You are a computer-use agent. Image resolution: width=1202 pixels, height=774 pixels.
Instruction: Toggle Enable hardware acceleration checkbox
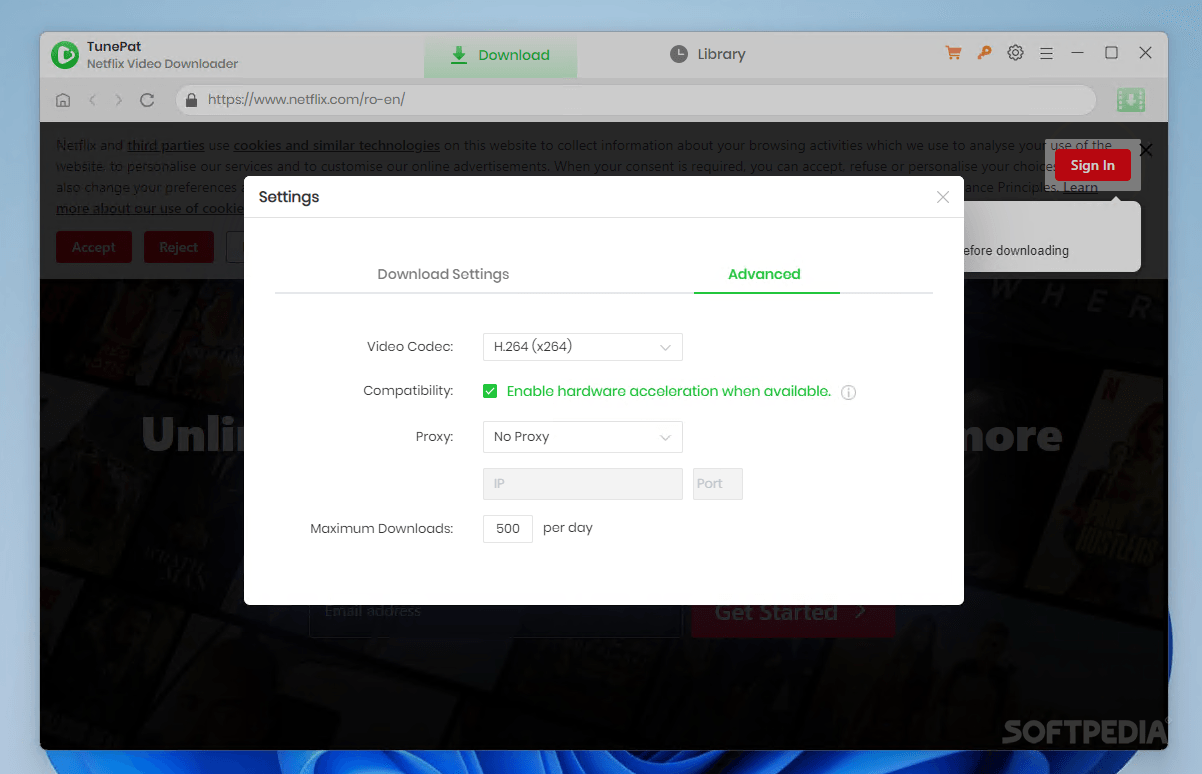point(490,391)
